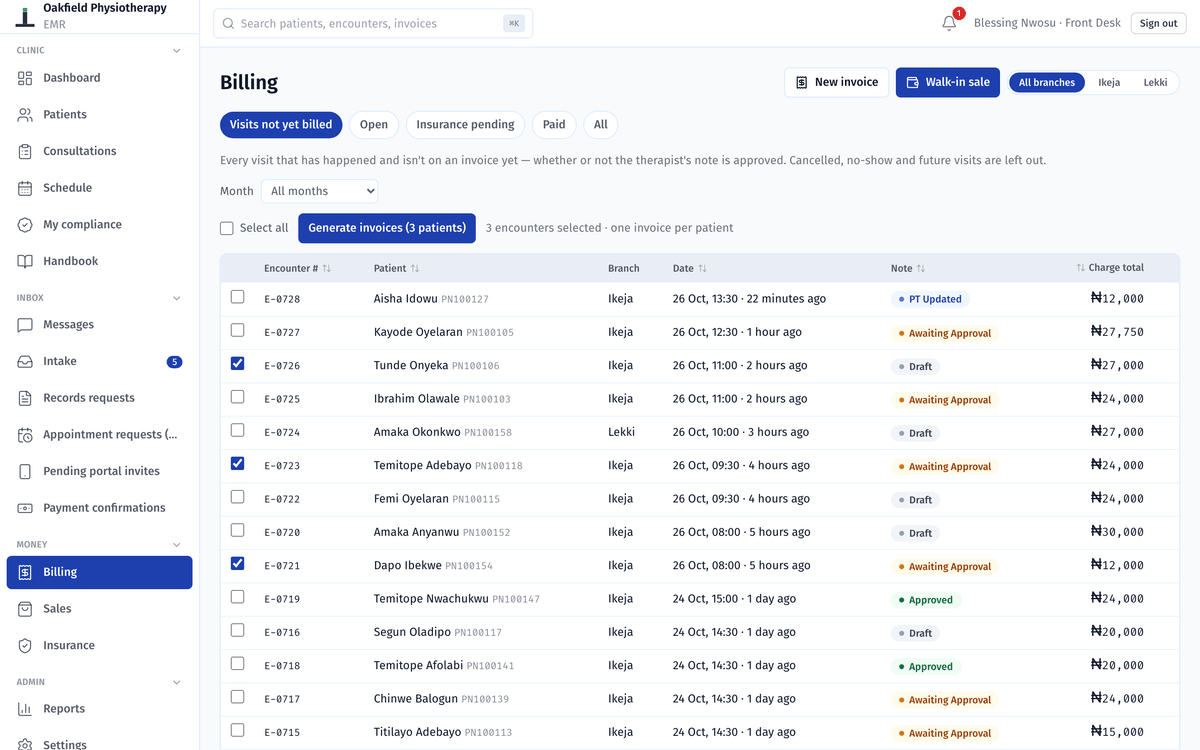Click Sign out button
The height and width of the screenshot is (750, 1200).
[1158, 23]
